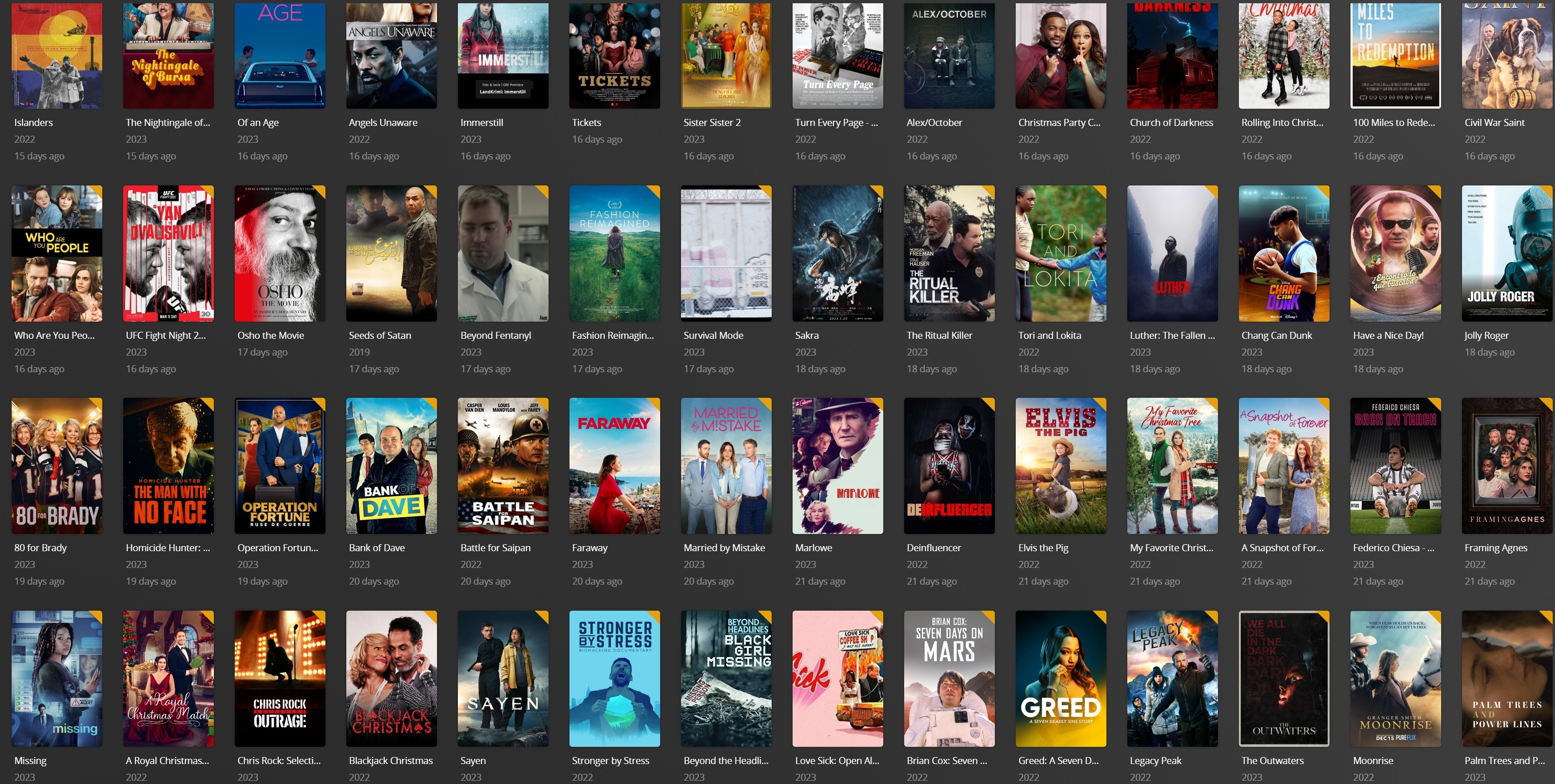
Task: Select the Sister Sister 2 poster
Action: pos(726,55)
